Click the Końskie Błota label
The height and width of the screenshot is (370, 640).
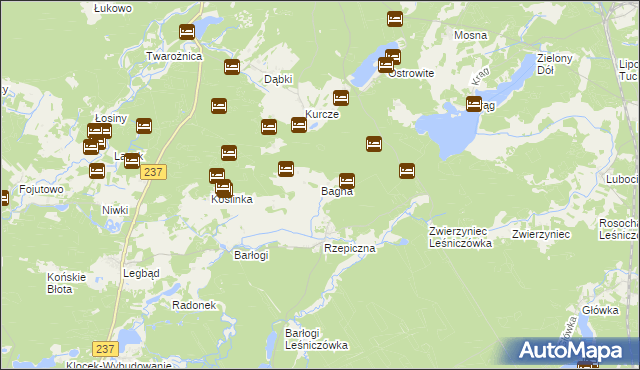tap(66, 283)
